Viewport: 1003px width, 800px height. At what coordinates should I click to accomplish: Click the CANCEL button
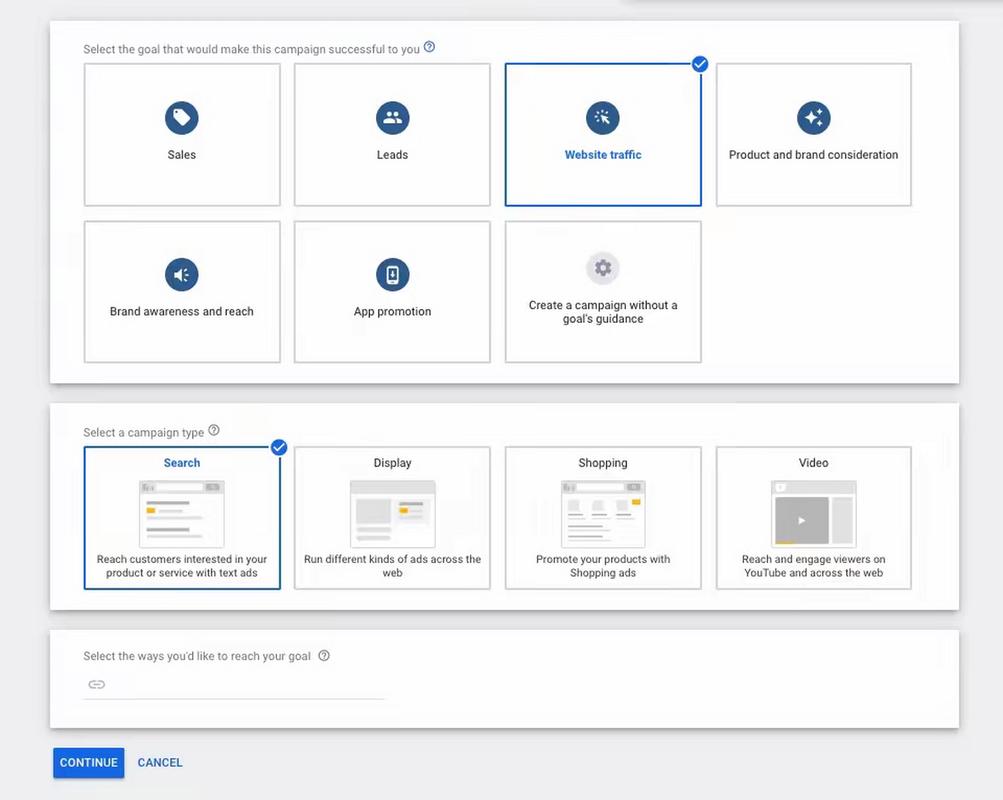(160, 763)
